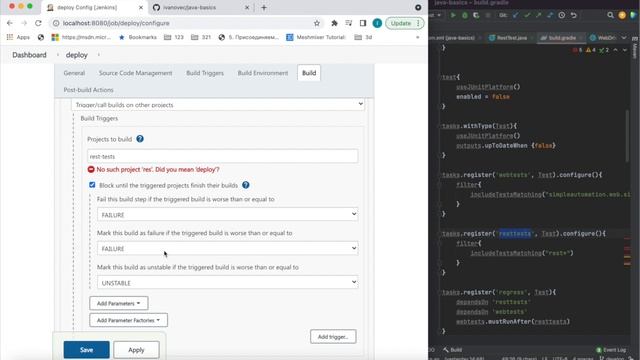Open Mark as unstable UNSTABLE dropdown
Image resolution: width=640 pixels, height=360 pixels.
[227, 282]
